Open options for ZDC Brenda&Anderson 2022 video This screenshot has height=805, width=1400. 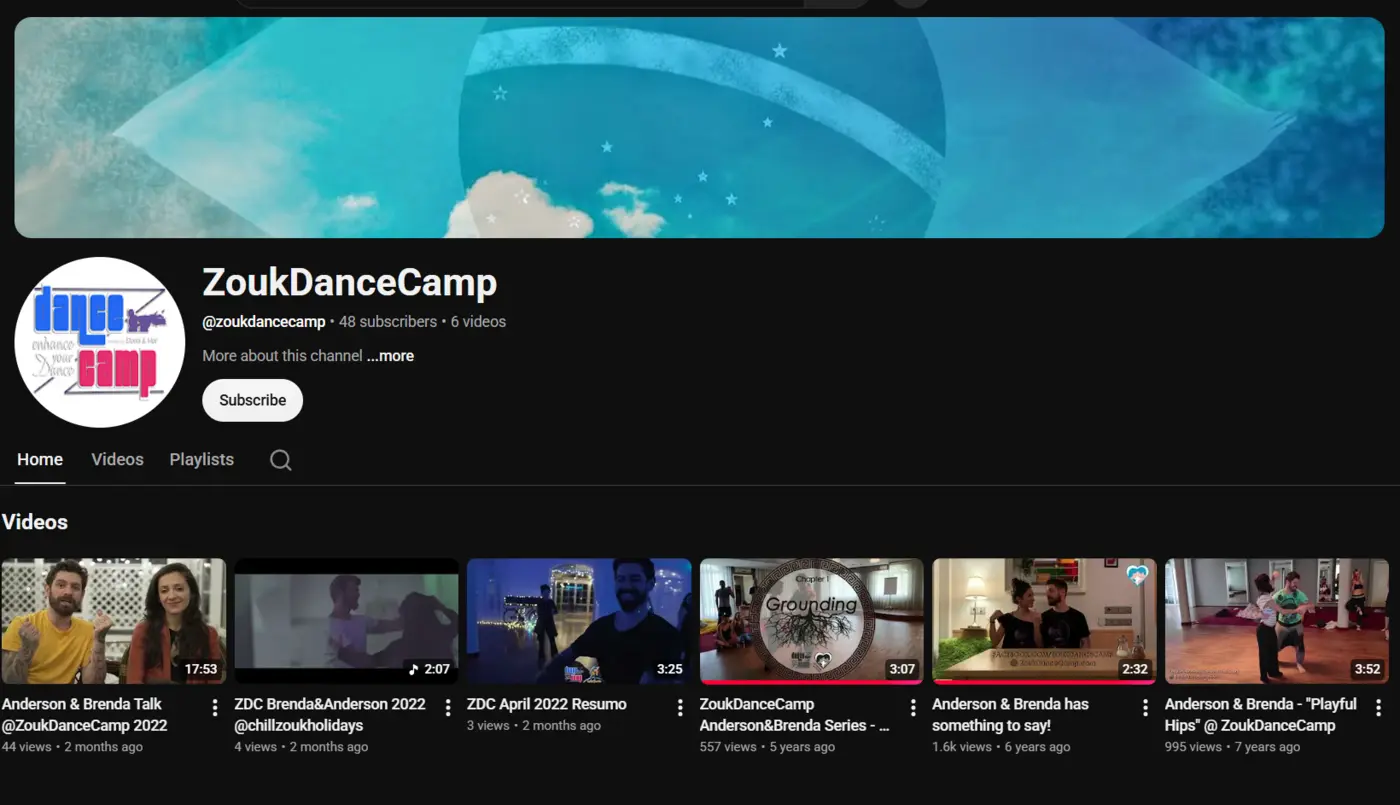tap(448, 708)
